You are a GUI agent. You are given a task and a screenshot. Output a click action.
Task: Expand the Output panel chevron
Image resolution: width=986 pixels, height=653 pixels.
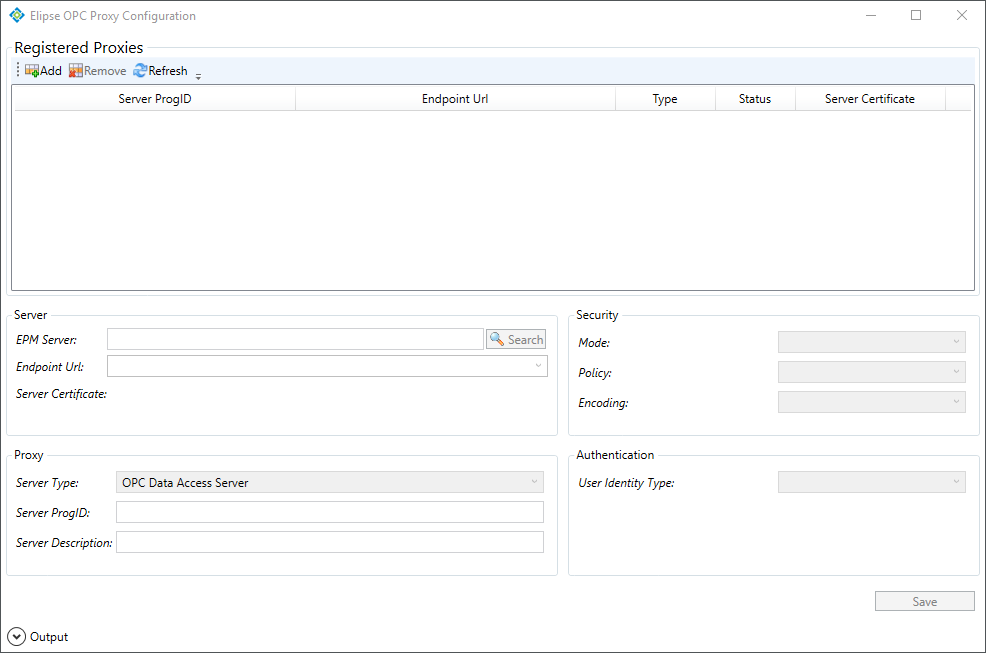click(x=16, y=636)
